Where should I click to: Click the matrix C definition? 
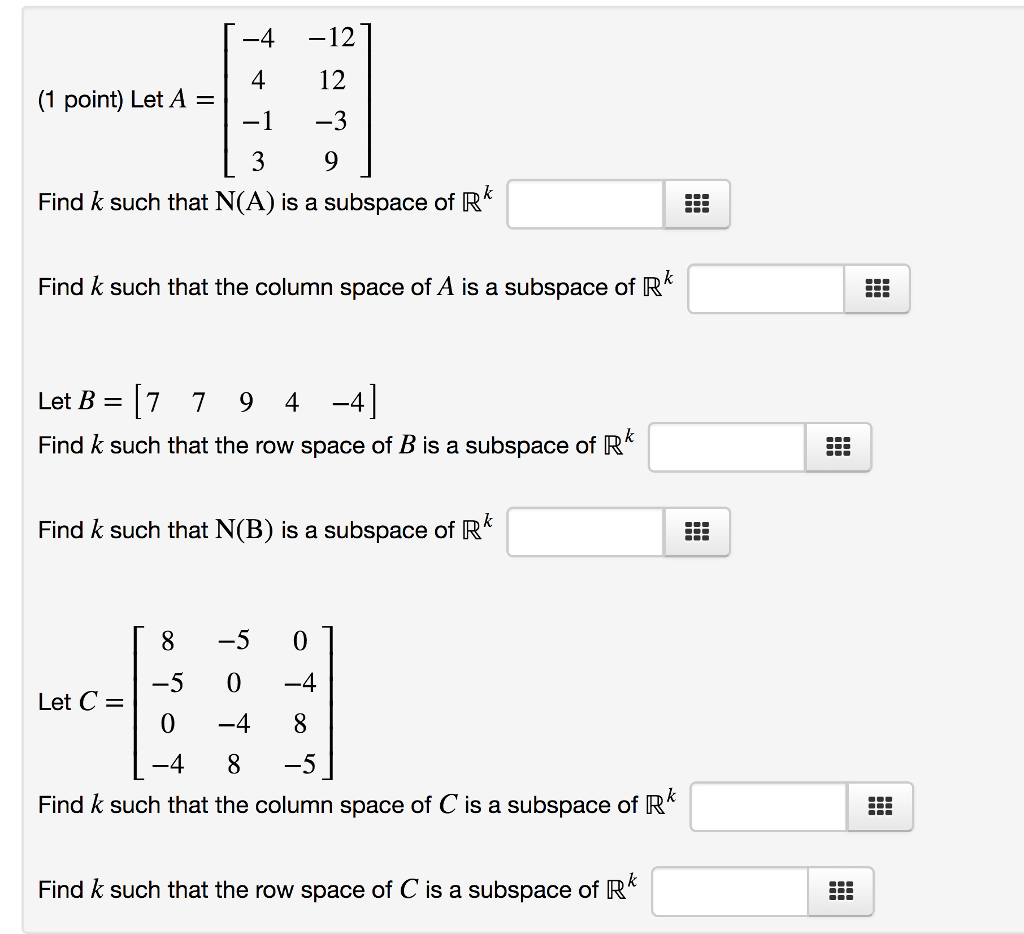[233, 702]
